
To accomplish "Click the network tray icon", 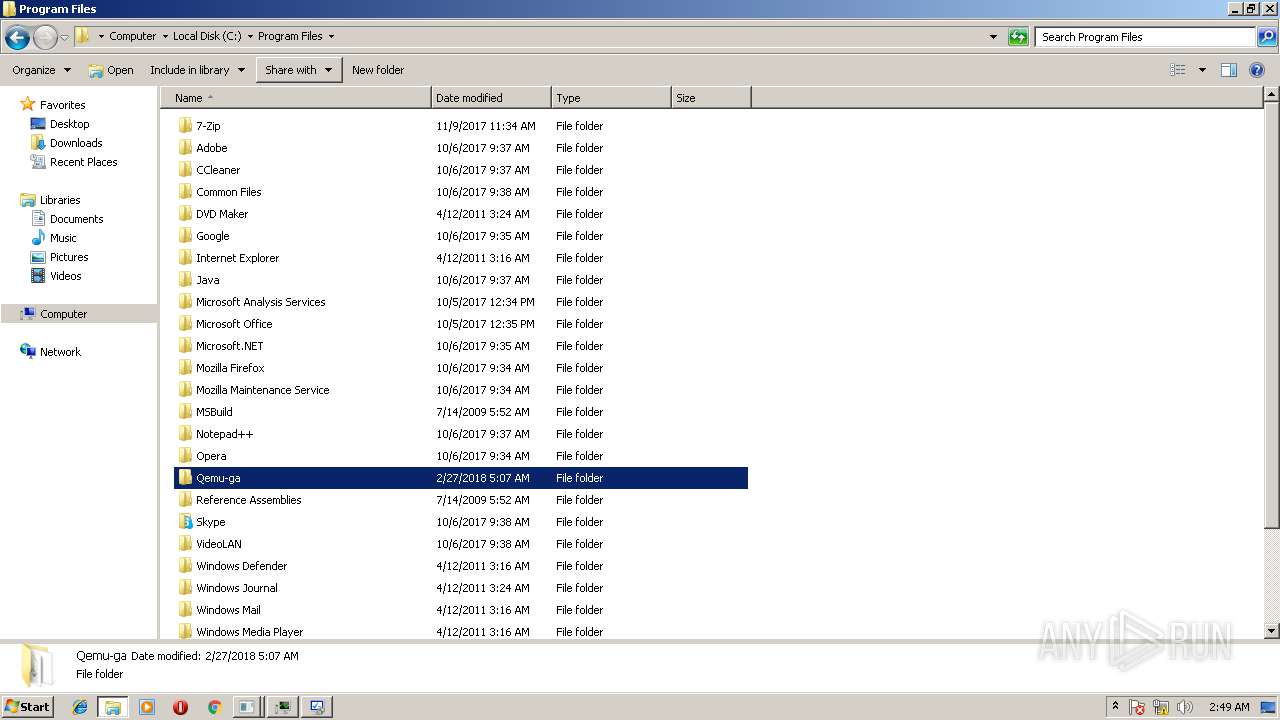I will 1161,707.
